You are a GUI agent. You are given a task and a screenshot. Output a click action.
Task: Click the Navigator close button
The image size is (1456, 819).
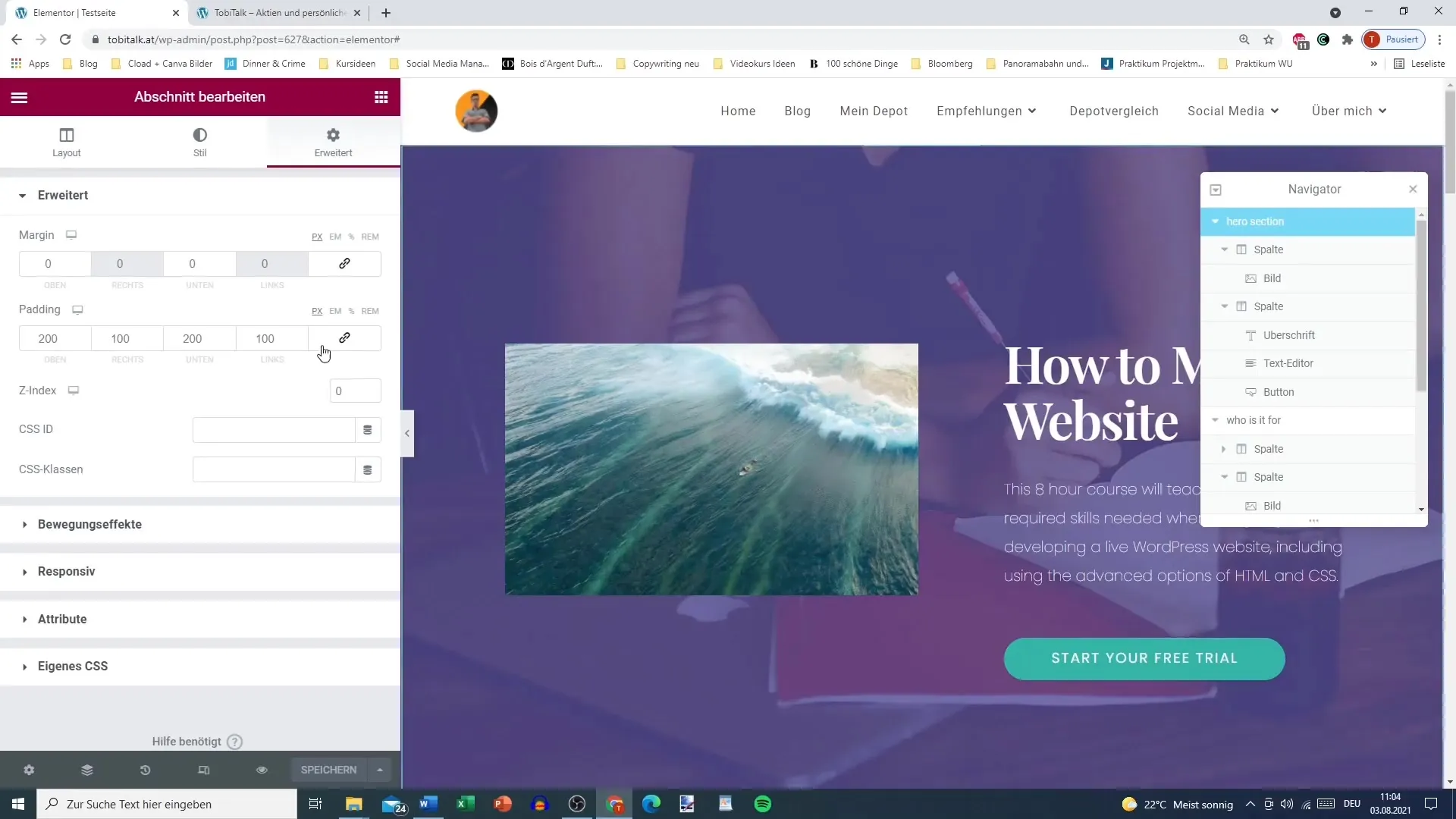click(1413, 189)
